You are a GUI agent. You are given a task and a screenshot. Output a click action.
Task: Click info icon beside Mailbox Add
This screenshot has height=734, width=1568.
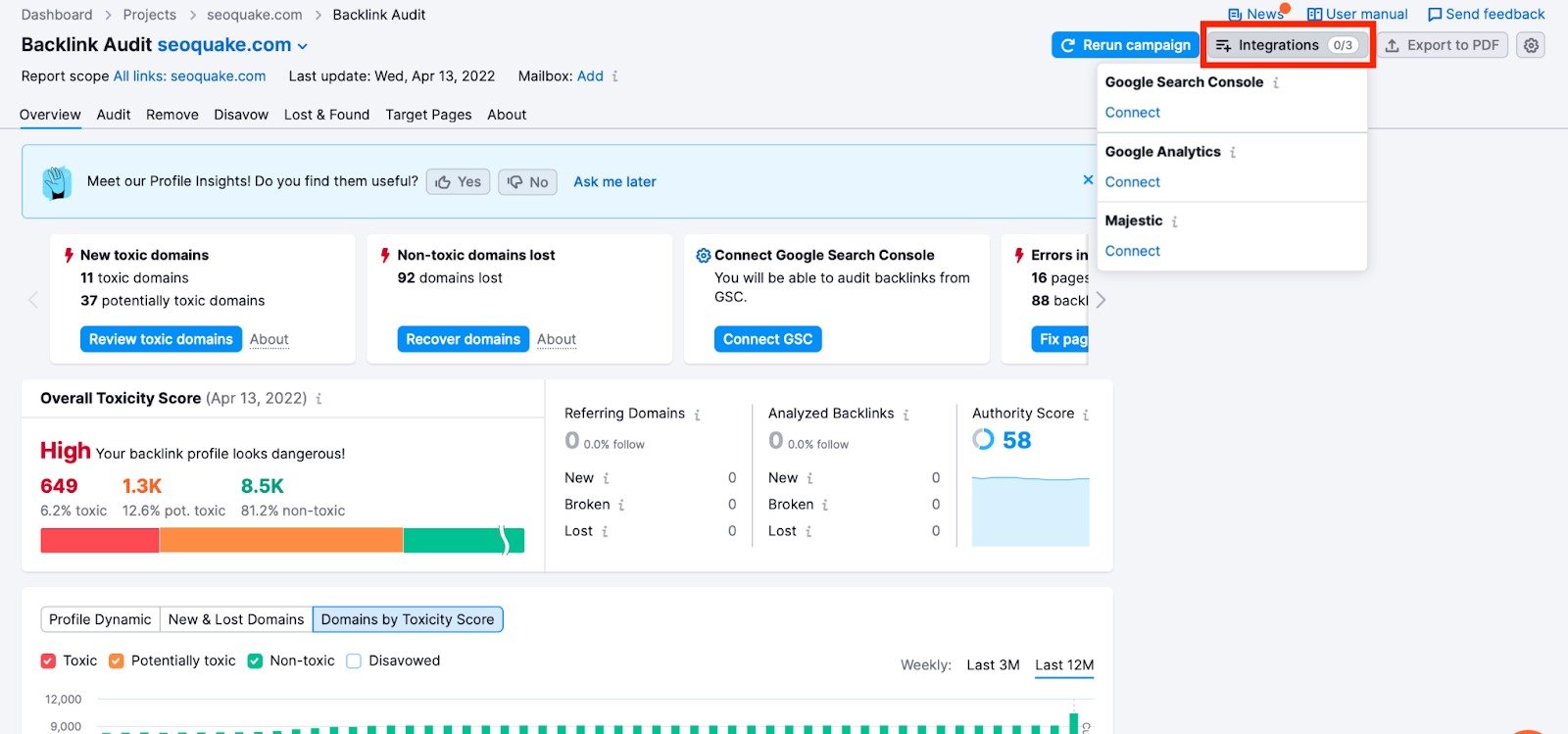[x=615, y=76]
